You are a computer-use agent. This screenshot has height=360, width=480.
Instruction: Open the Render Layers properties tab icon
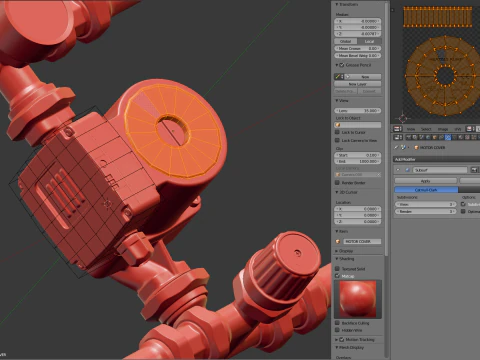click(415, 137)
